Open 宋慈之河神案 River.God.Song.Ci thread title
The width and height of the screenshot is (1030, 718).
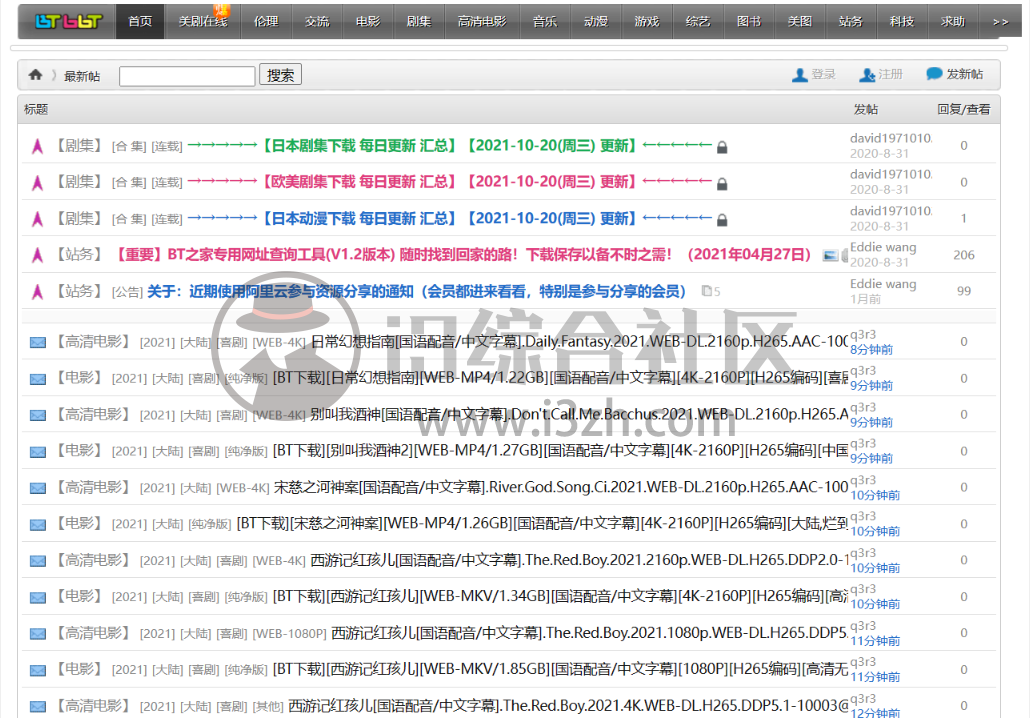(561, 487)
